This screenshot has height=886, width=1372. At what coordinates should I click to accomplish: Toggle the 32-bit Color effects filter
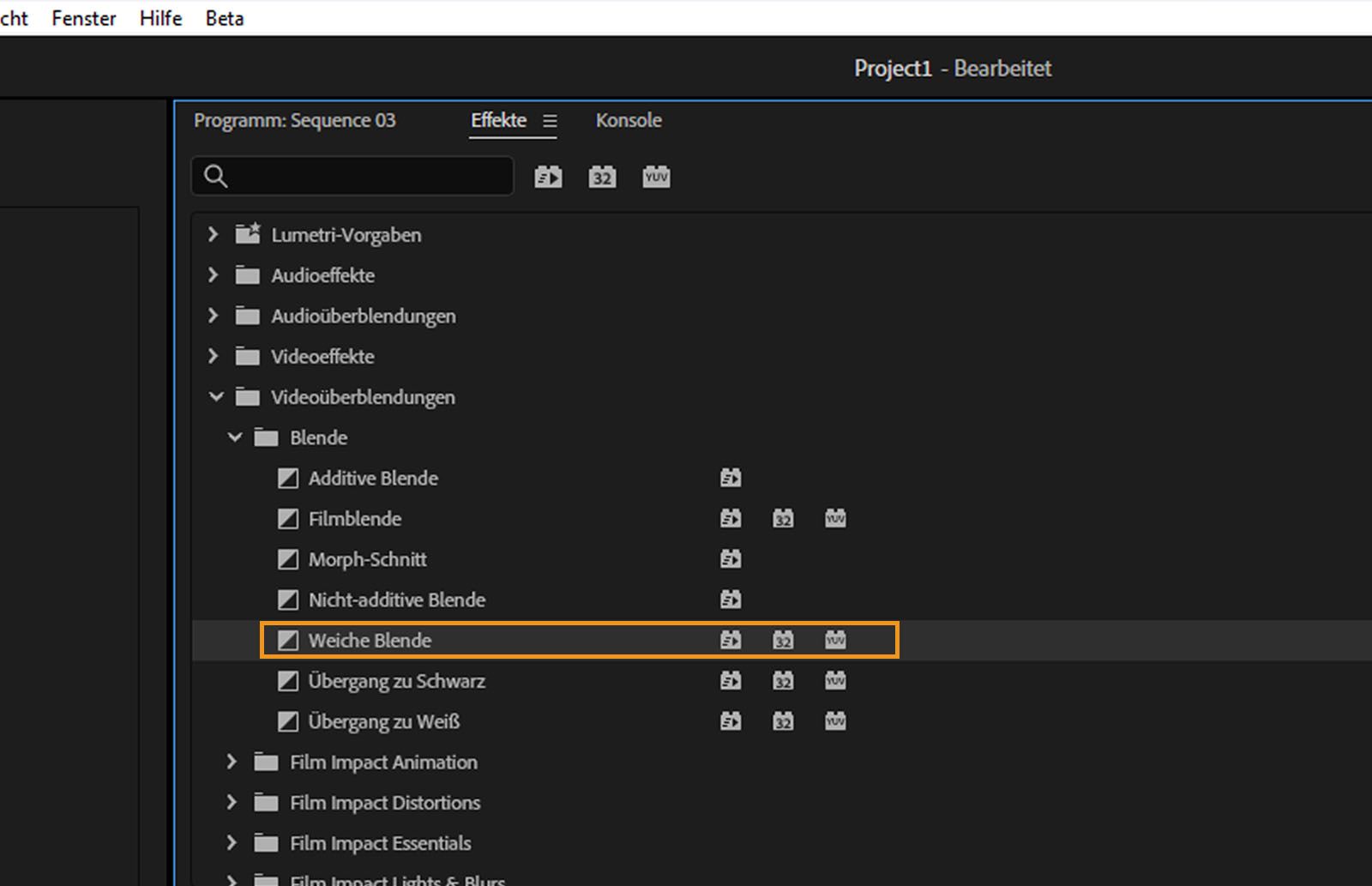(x=602, y=178)
